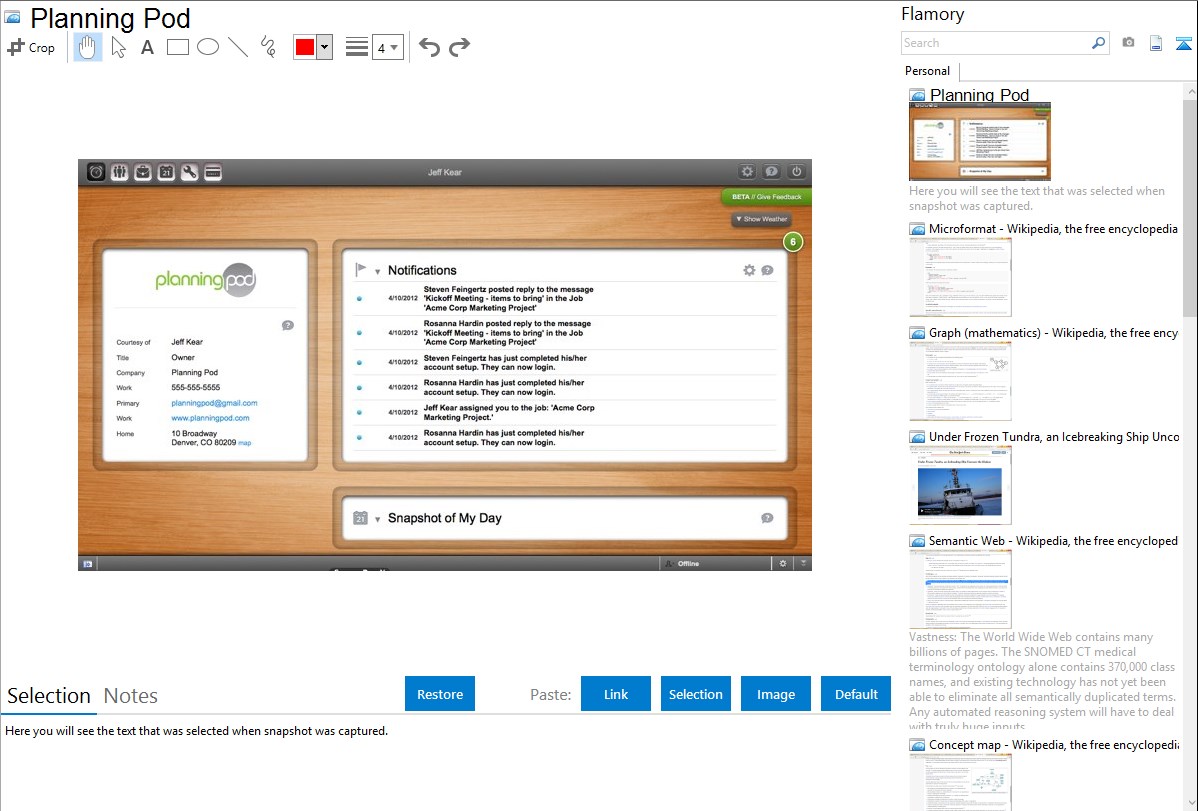Screen dimensions: 1198x811
Task: Select the Crop tool
Action: tap(31, 47)
